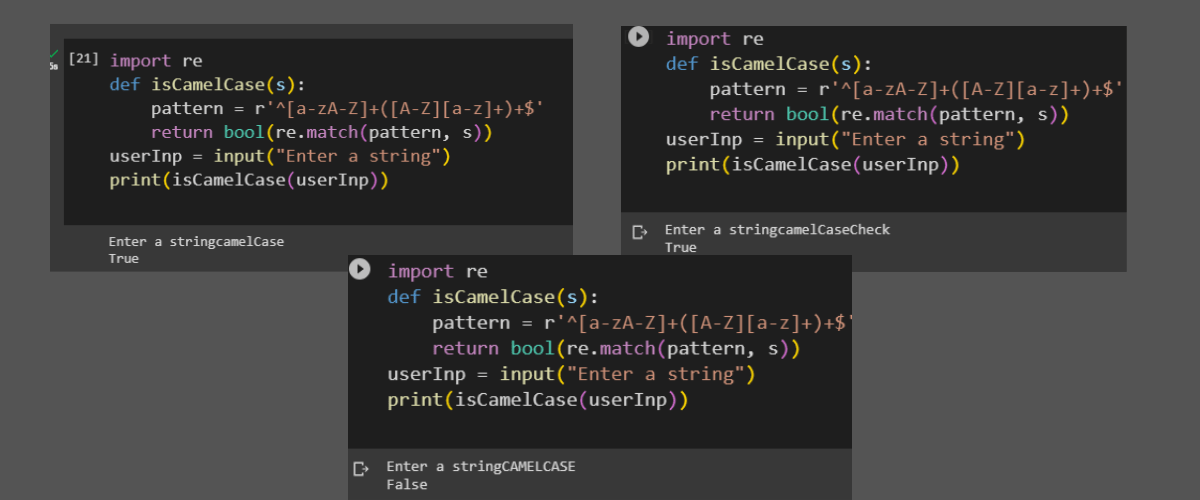Click the userInp line in bottom cell
Viewport: 1200px width, 500px height.
coord(571,374)
